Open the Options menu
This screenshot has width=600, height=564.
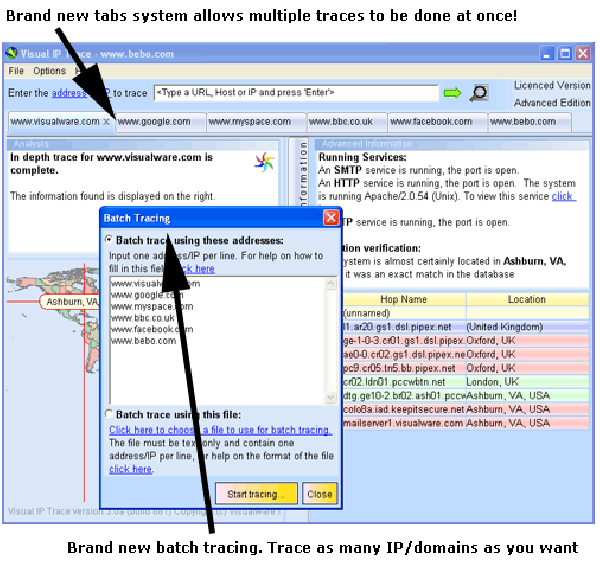[49, 71]
